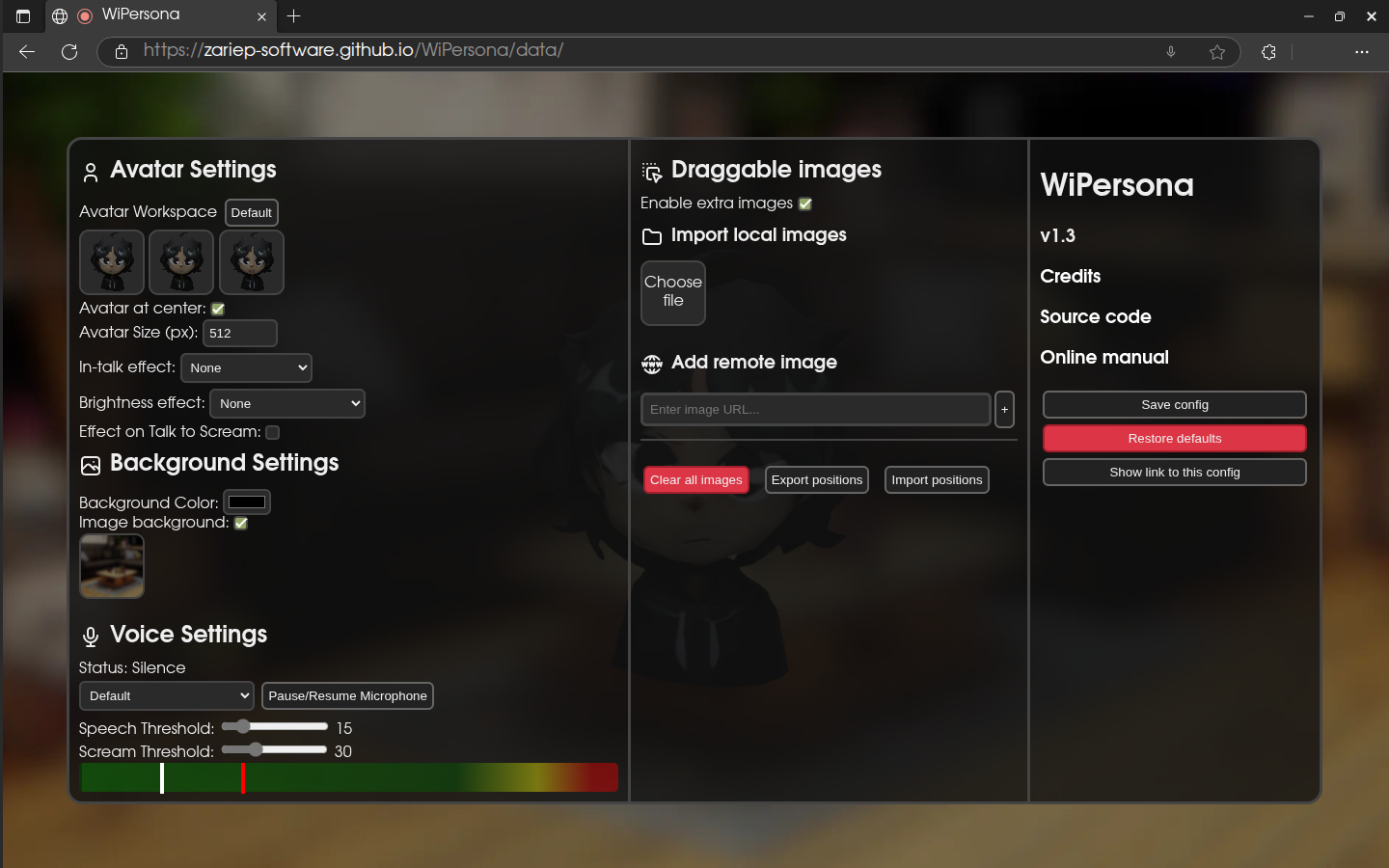
Task: Click the Avatar Workspace Default button
Action: click(252, 212)
